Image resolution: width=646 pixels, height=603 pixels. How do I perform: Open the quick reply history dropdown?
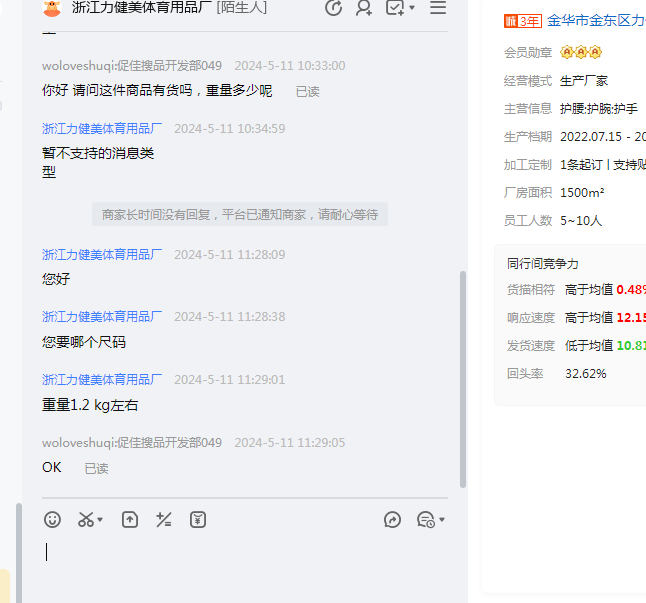point(430,519)
